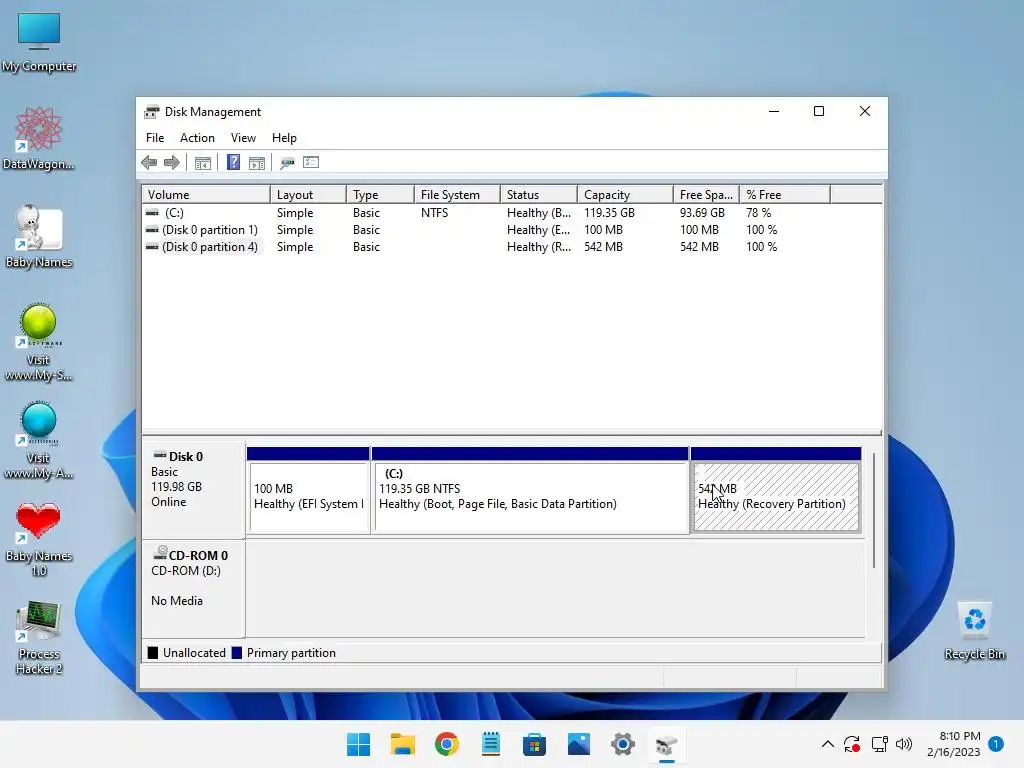The height and width of the screenshot is (768, 1024).
Task: Maximize the Disk Management window
Action: click(x=819, y=112)
